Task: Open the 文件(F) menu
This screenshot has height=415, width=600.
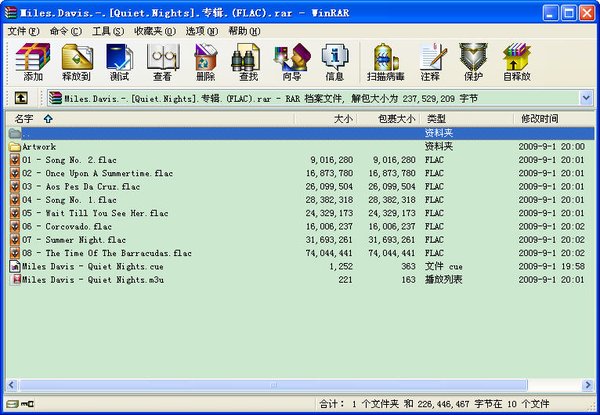Action: pos(23,31)
